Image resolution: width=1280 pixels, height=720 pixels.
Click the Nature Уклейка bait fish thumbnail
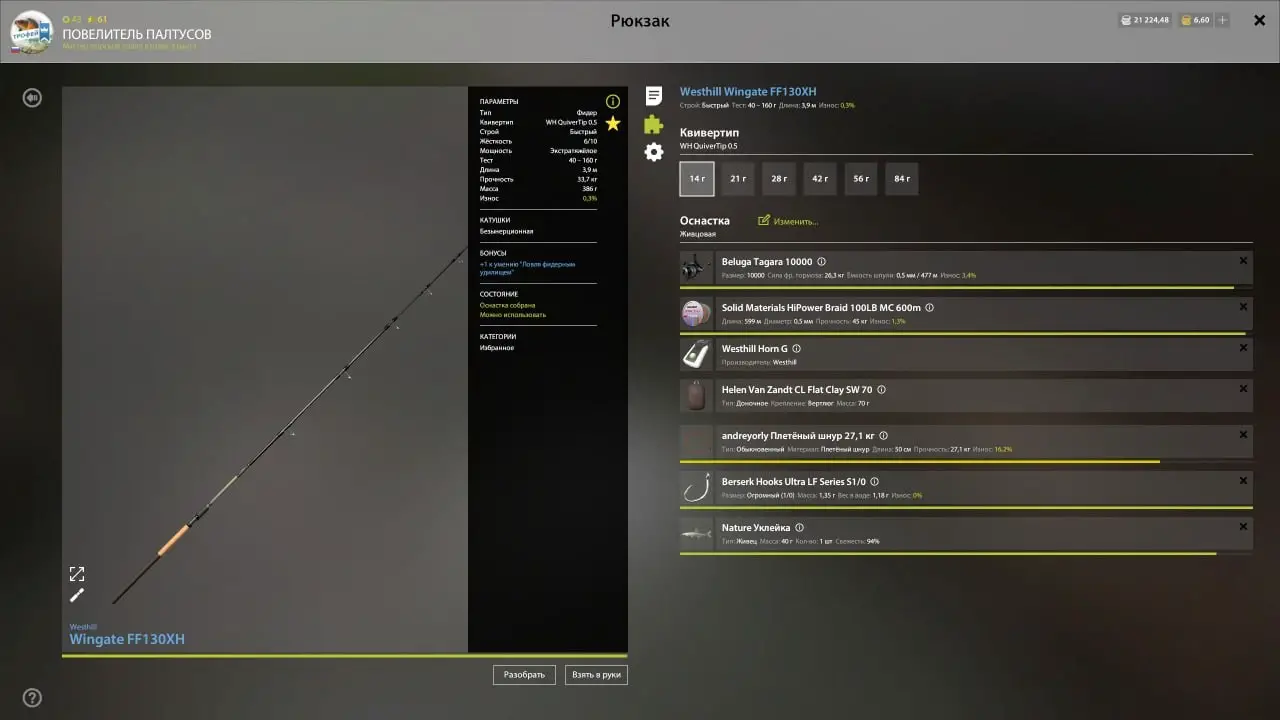tap(696, 533)
